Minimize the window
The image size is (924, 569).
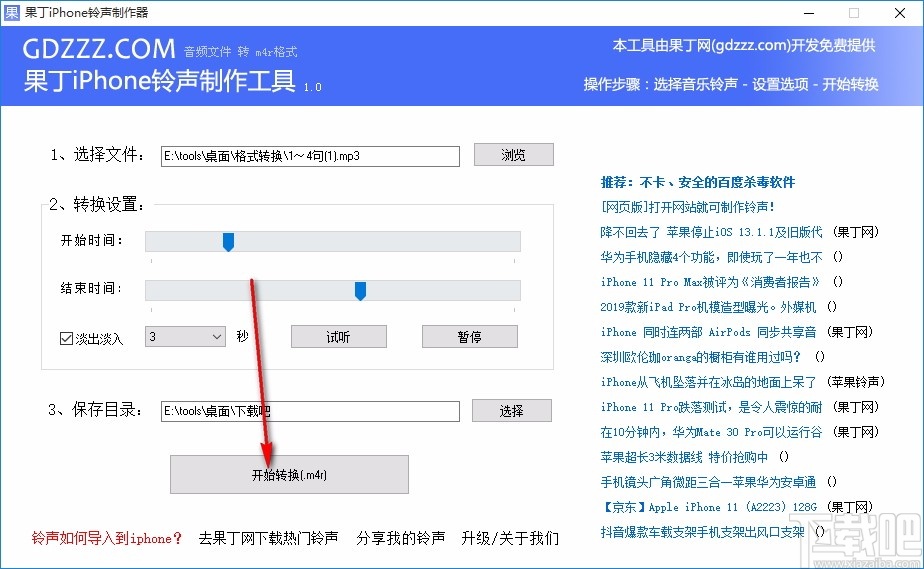(x=809, y=13)
